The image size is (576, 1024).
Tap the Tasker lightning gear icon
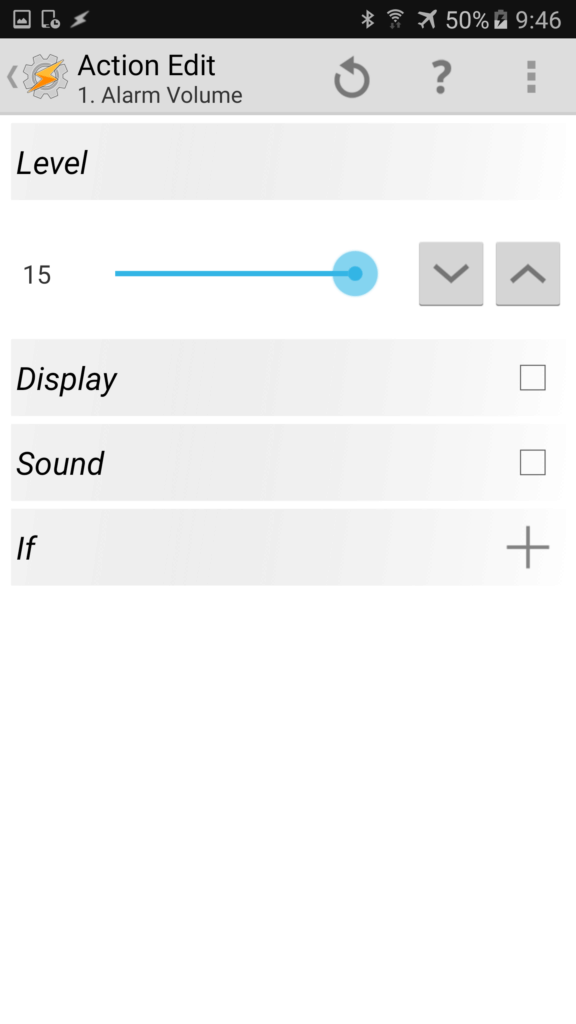(x=45, y=76)
